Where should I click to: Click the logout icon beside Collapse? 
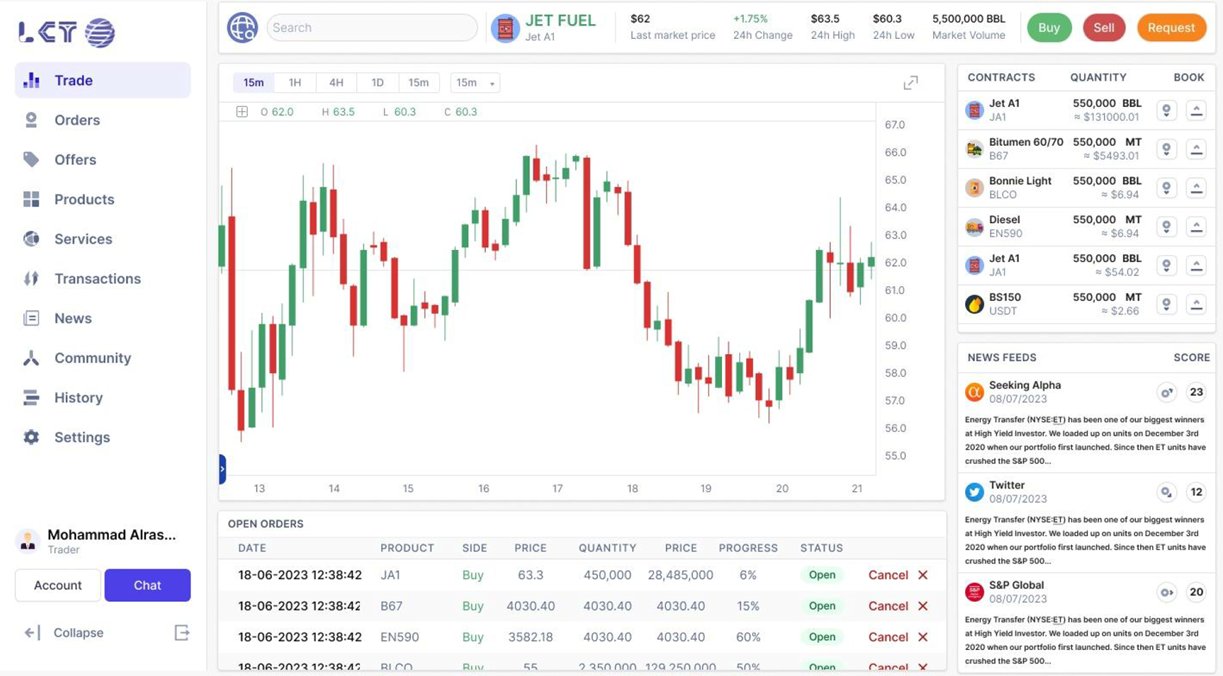(181, 633)
